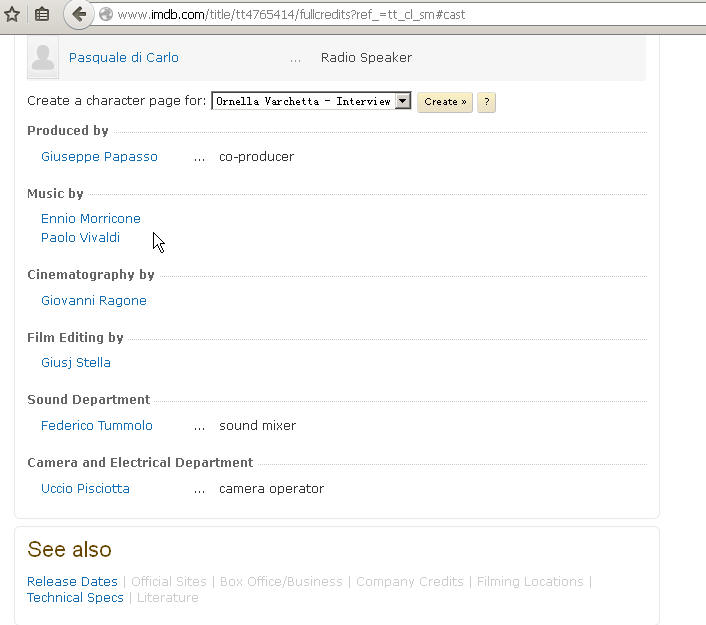This screenshot has width=706, height=625.
Task: Open Ennio Morricone's profile link
Action: click(x=91, y=218)
